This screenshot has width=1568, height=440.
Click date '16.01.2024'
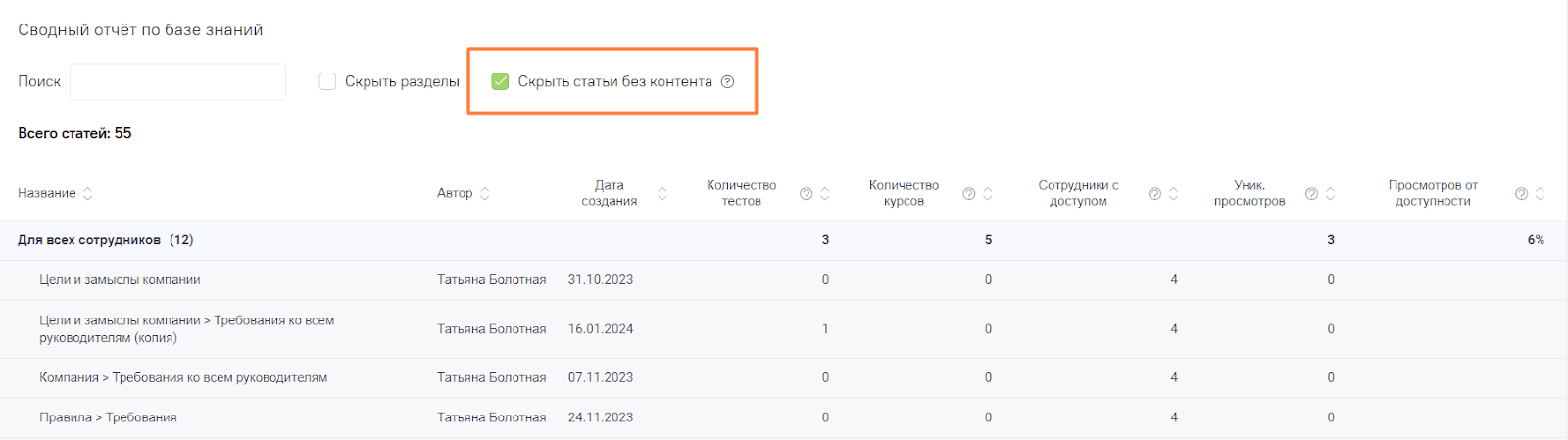click(x=601, y=329)
